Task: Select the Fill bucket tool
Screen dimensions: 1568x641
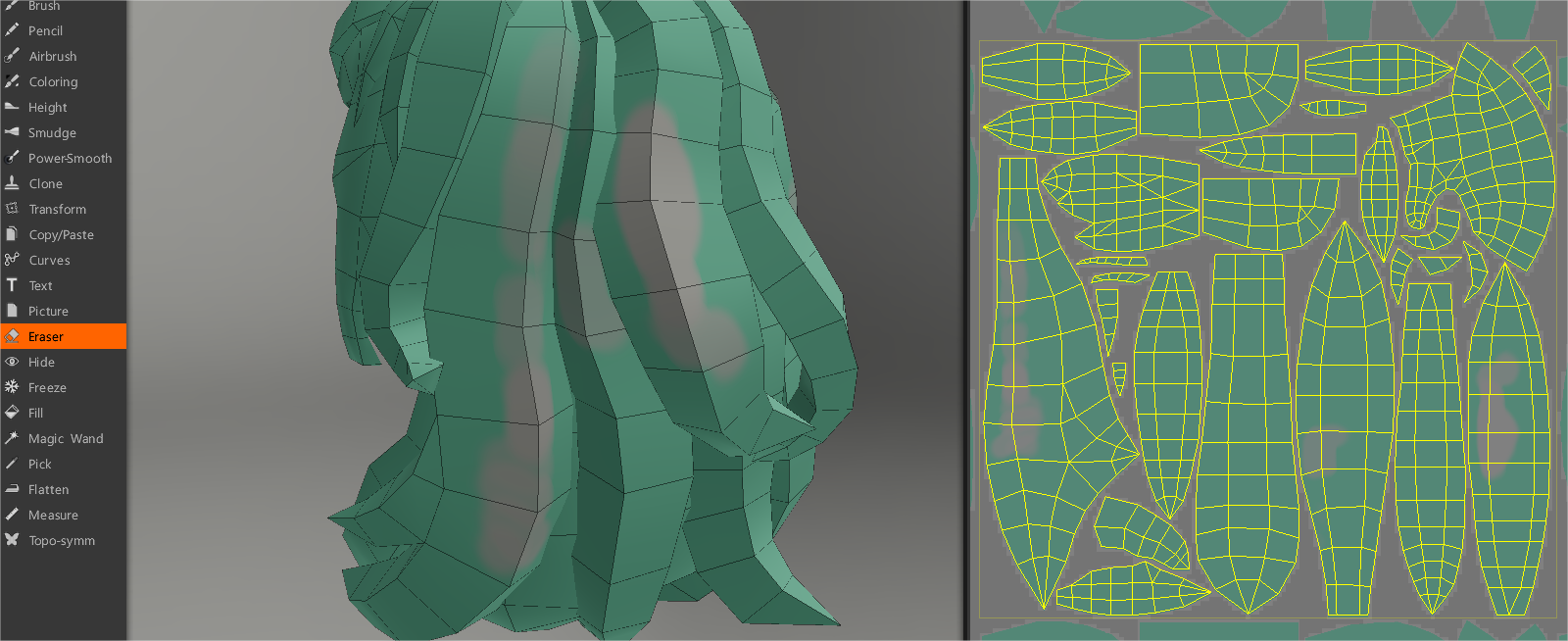Action: pos(35,414)
